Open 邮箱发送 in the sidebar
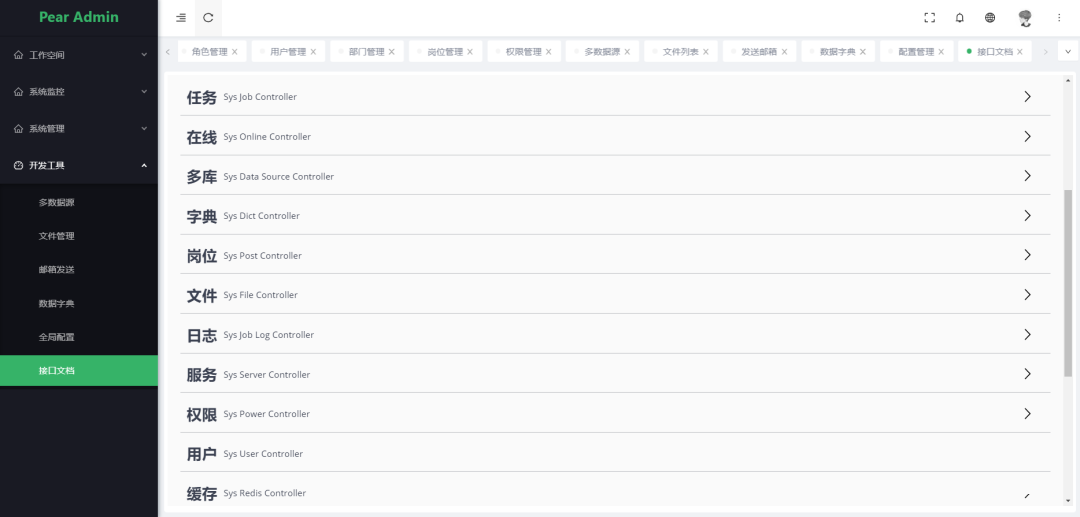 [x=79, y=270]
